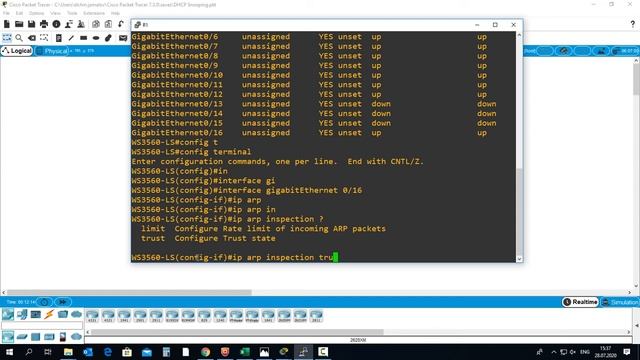Choose the Draw Rectangle tool
This screenshot has width=640, height=360.
coord(83,38)
